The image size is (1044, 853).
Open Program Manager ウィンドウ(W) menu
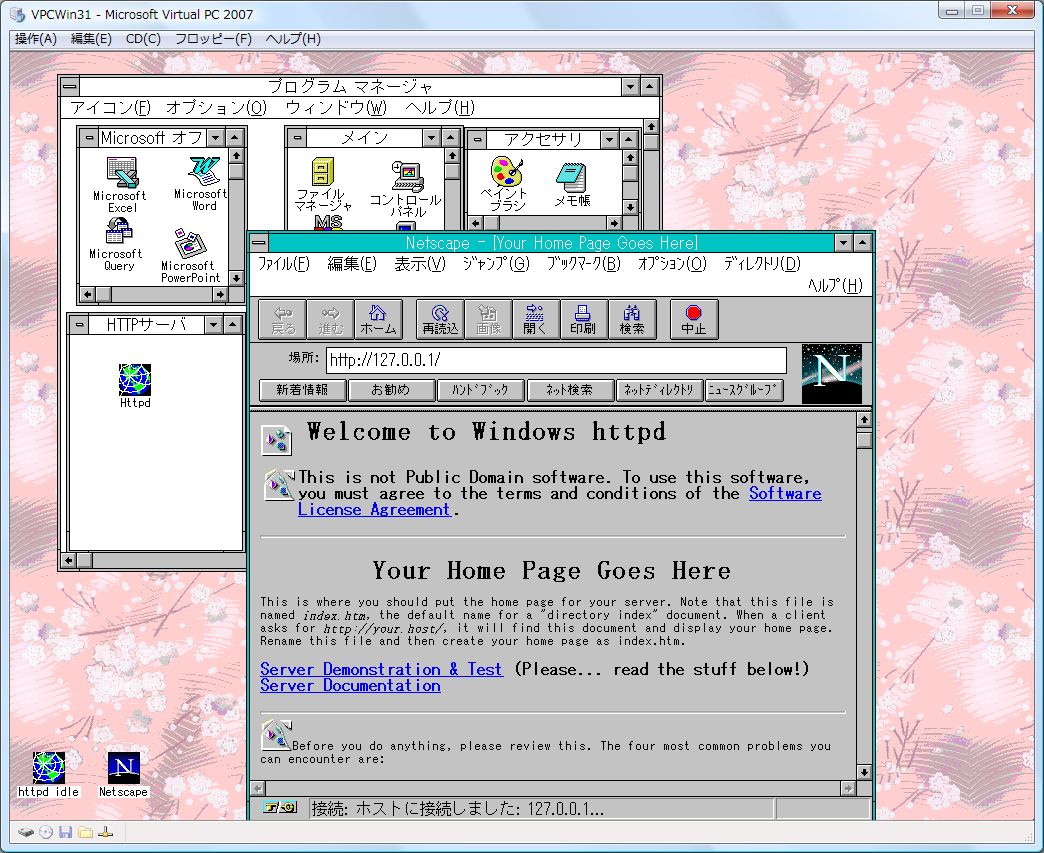coord(336,107)
